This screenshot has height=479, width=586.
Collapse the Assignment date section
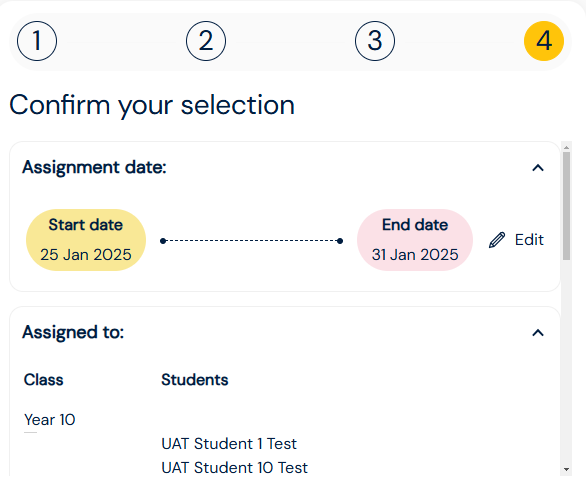[x=538, y=168]
